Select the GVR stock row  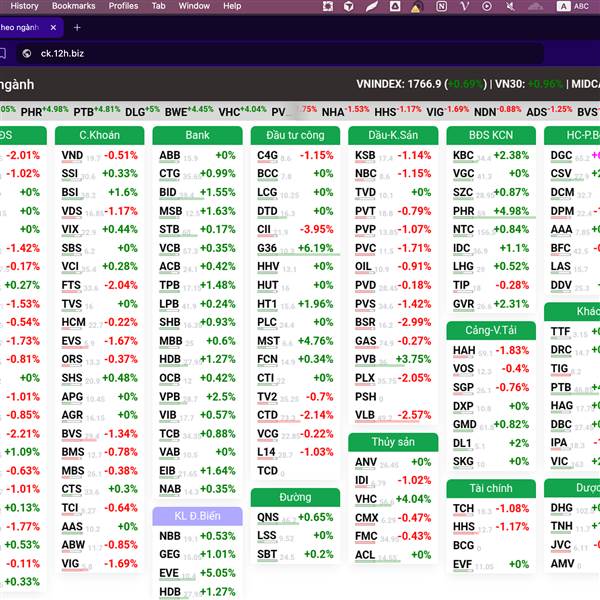[x=491, y=304]
